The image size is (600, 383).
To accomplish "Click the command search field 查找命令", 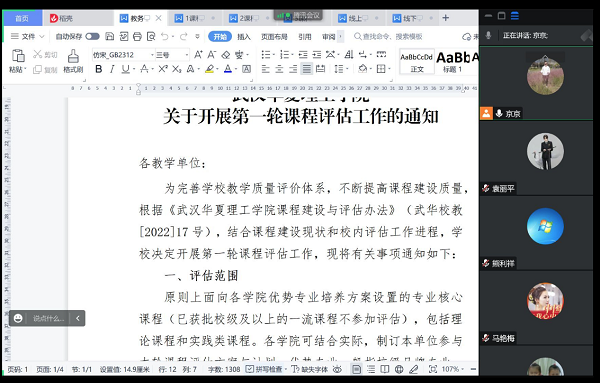I will coord(388,37).
